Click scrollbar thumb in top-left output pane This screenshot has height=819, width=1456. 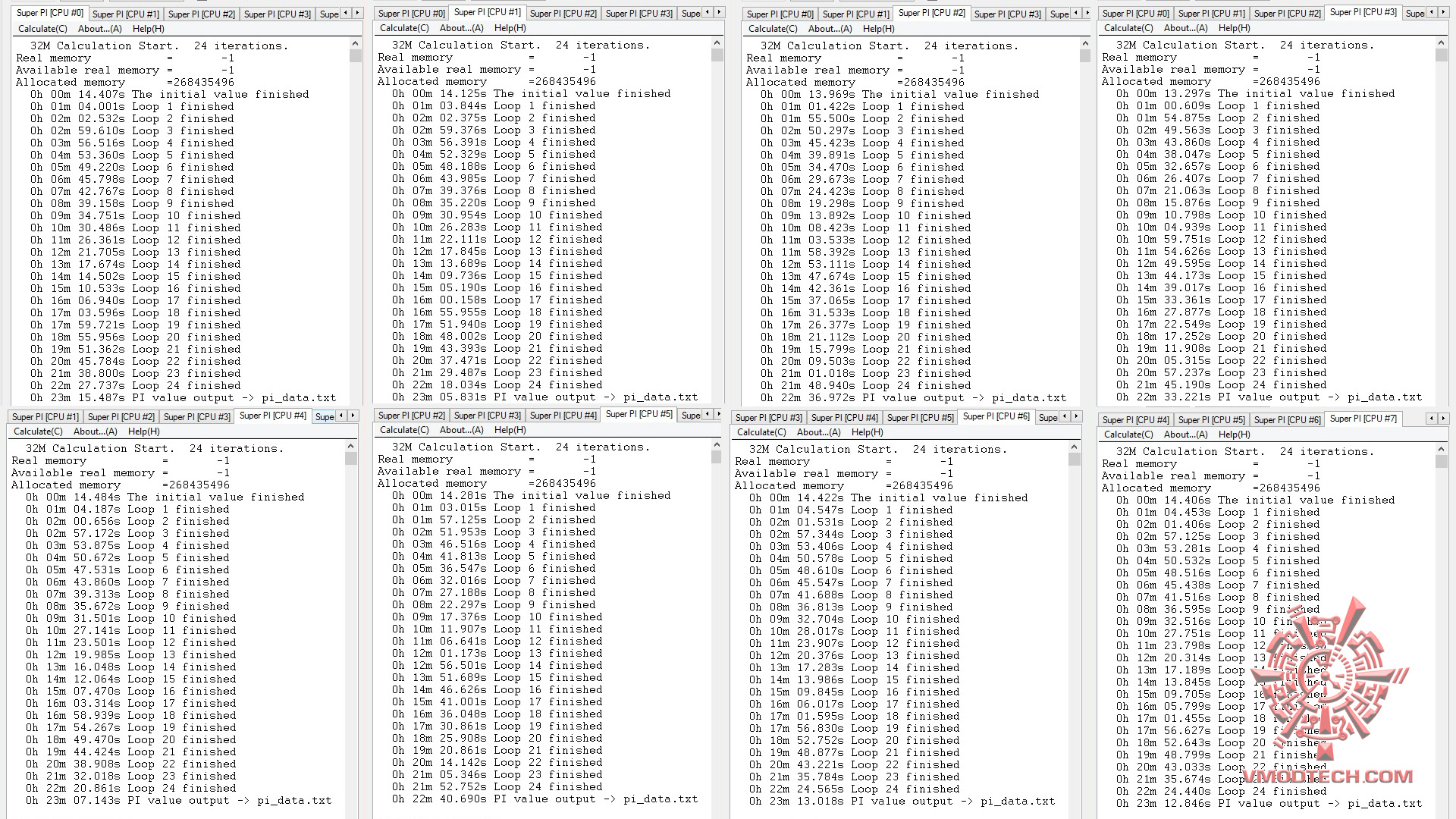(355, 56)
